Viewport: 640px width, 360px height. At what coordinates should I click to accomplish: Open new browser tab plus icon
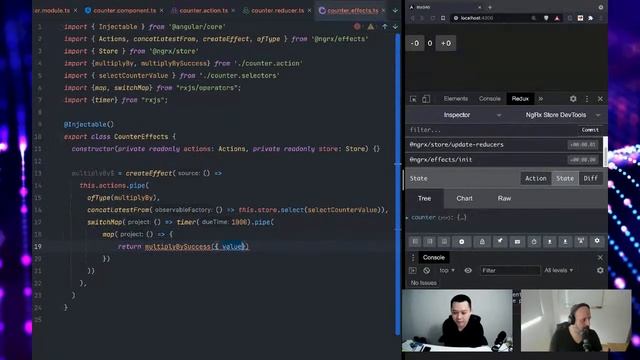tap(490, 7)
